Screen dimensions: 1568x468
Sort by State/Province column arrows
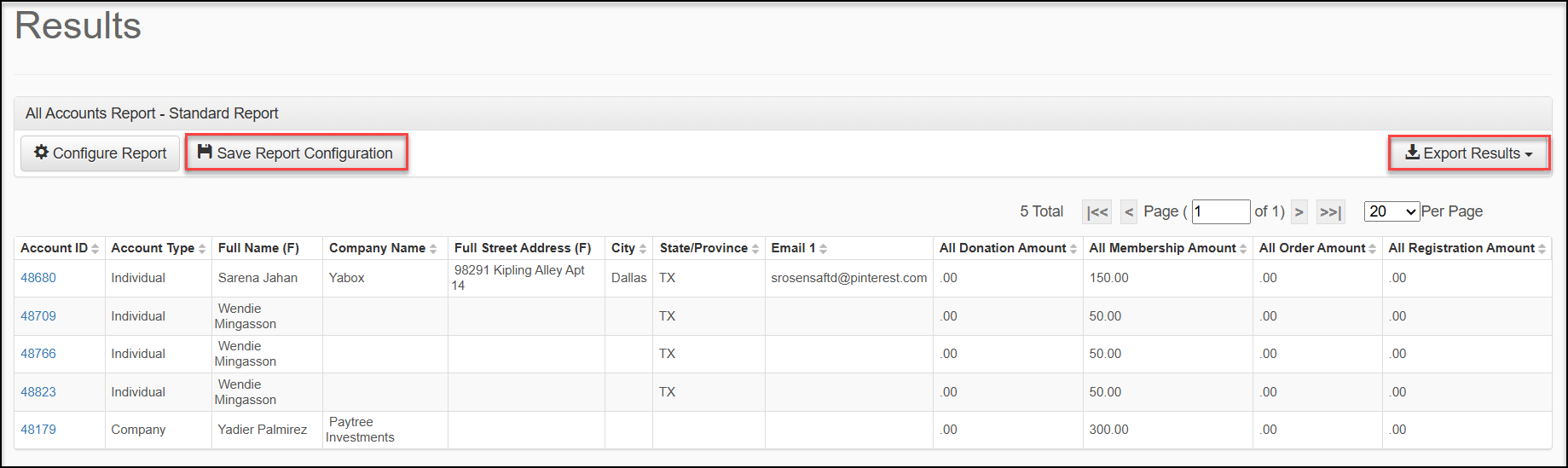[755, 249]
